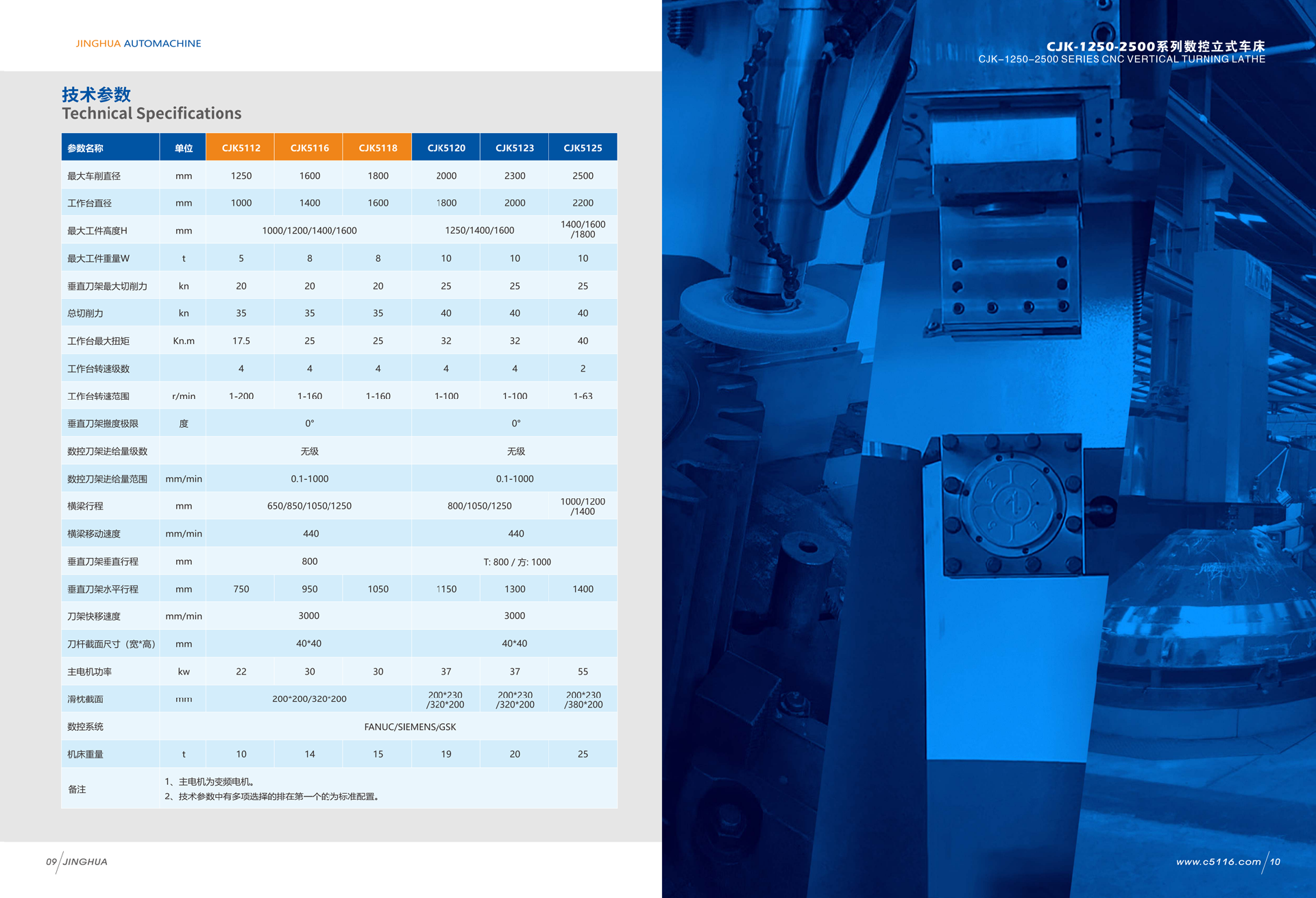
Task: Select the CJK5118 column header
Action: 378,148
